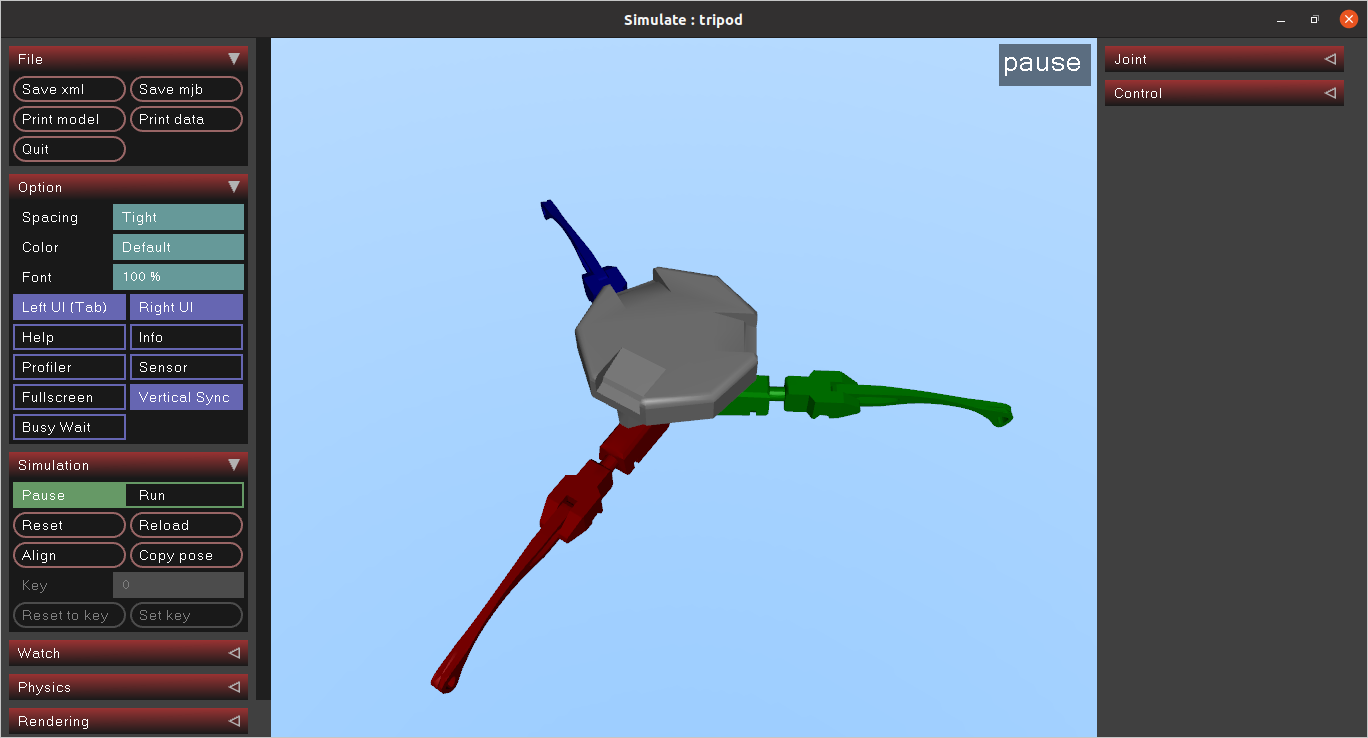Expand the Physics section
The height and width of the screenshot is (738, 1368).
point(128,687)
